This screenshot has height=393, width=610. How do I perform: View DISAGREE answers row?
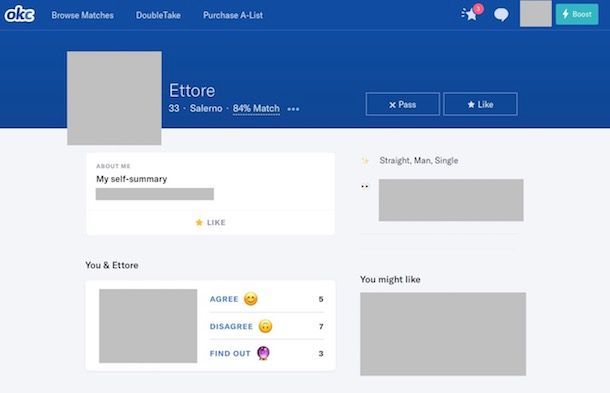click(x=266, y=326)
